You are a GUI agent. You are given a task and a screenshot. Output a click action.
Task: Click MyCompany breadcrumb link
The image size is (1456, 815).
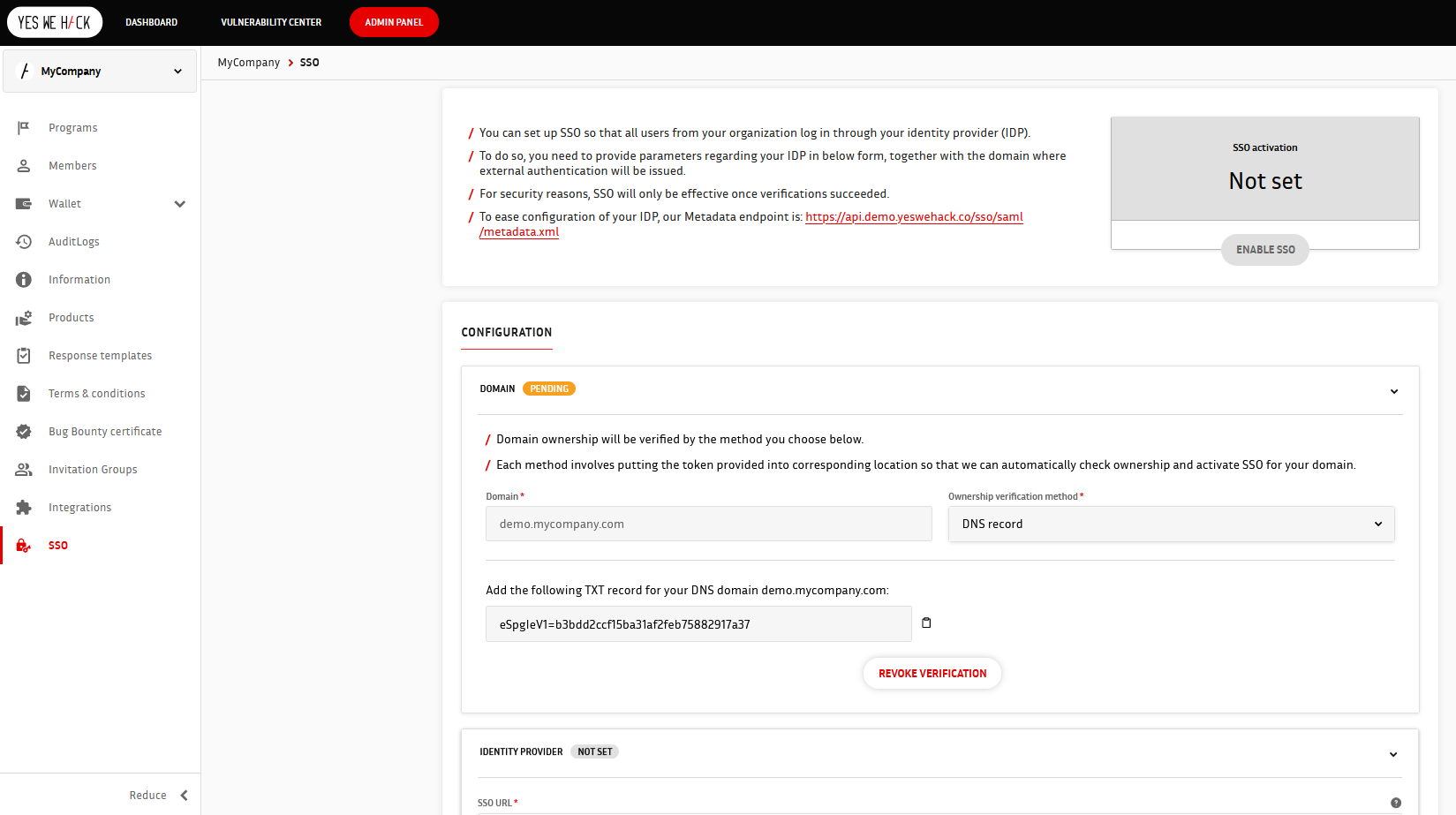[249, 63]
